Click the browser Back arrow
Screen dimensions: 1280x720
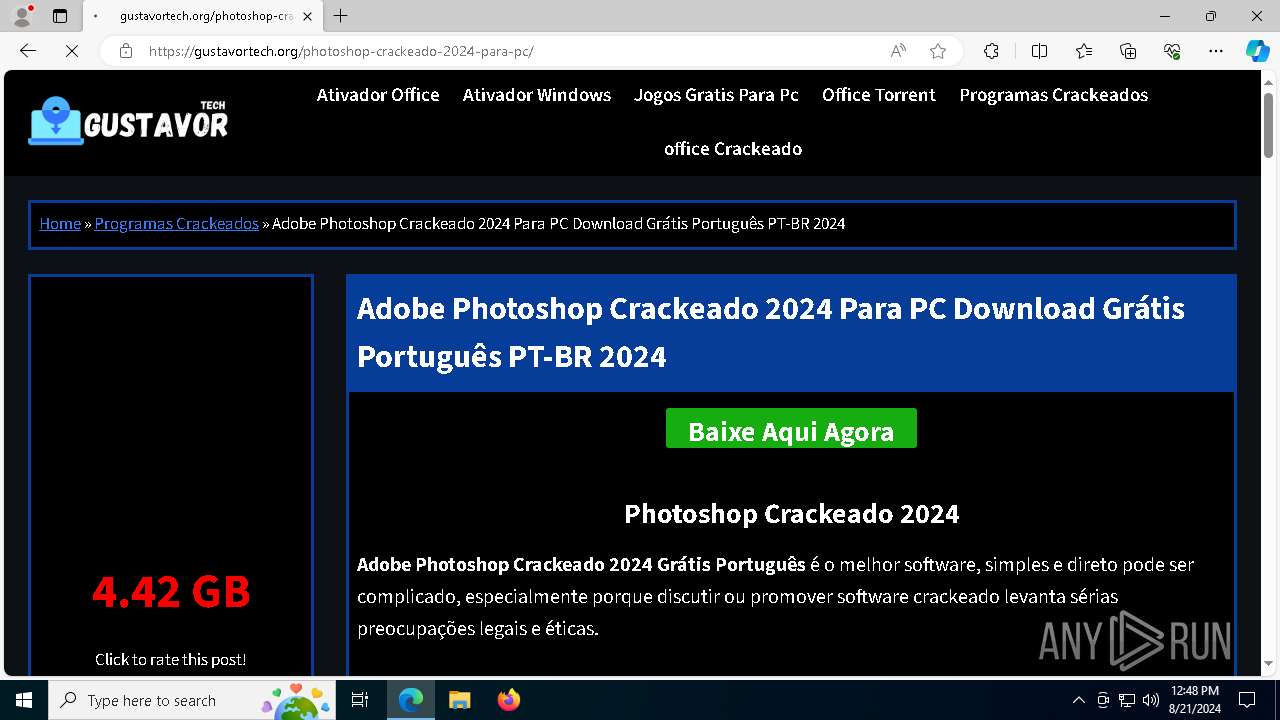[x=28, y=51]
